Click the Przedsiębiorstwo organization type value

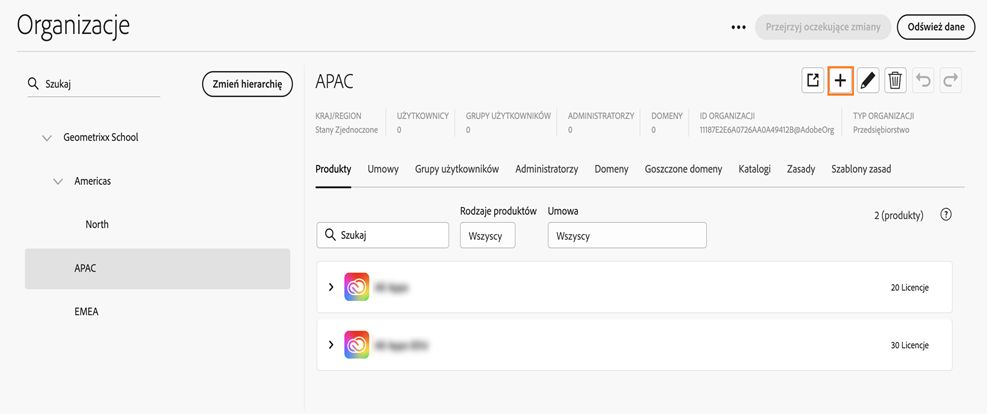[x=881, y=130]
